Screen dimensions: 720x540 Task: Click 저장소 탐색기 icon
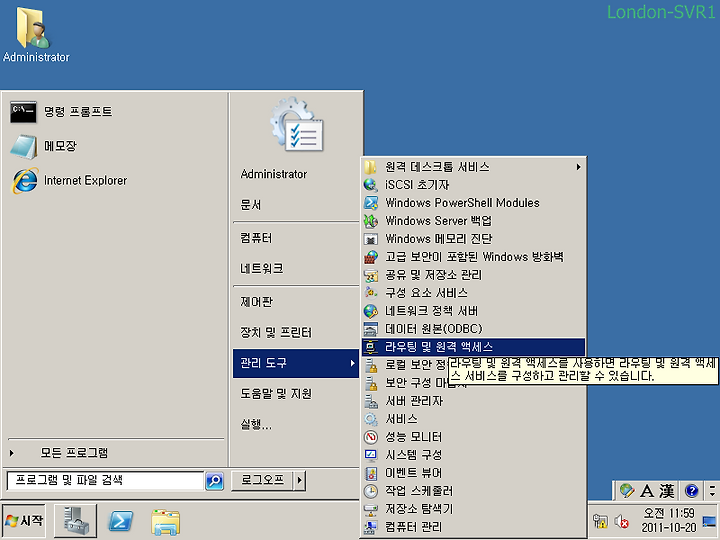pos(371,509)
